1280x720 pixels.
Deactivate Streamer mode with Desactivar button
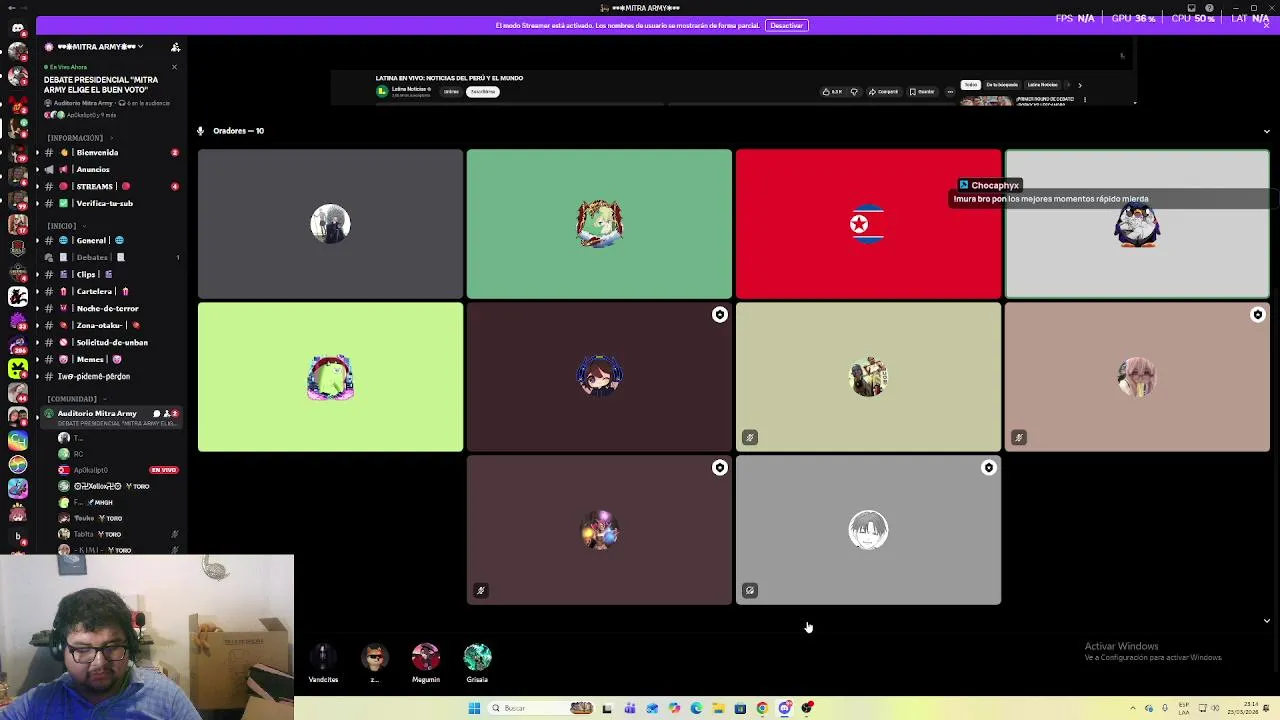pos(786,25)
